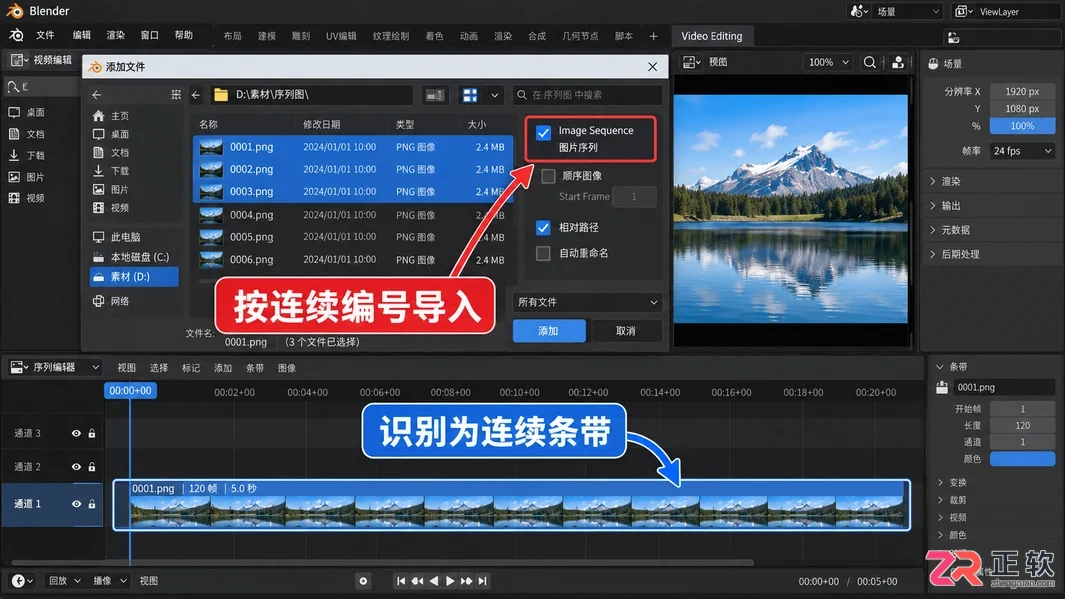This screenshot has width=1065, height=599.
Task: Jump to the first frame
Action: [401, 581]
